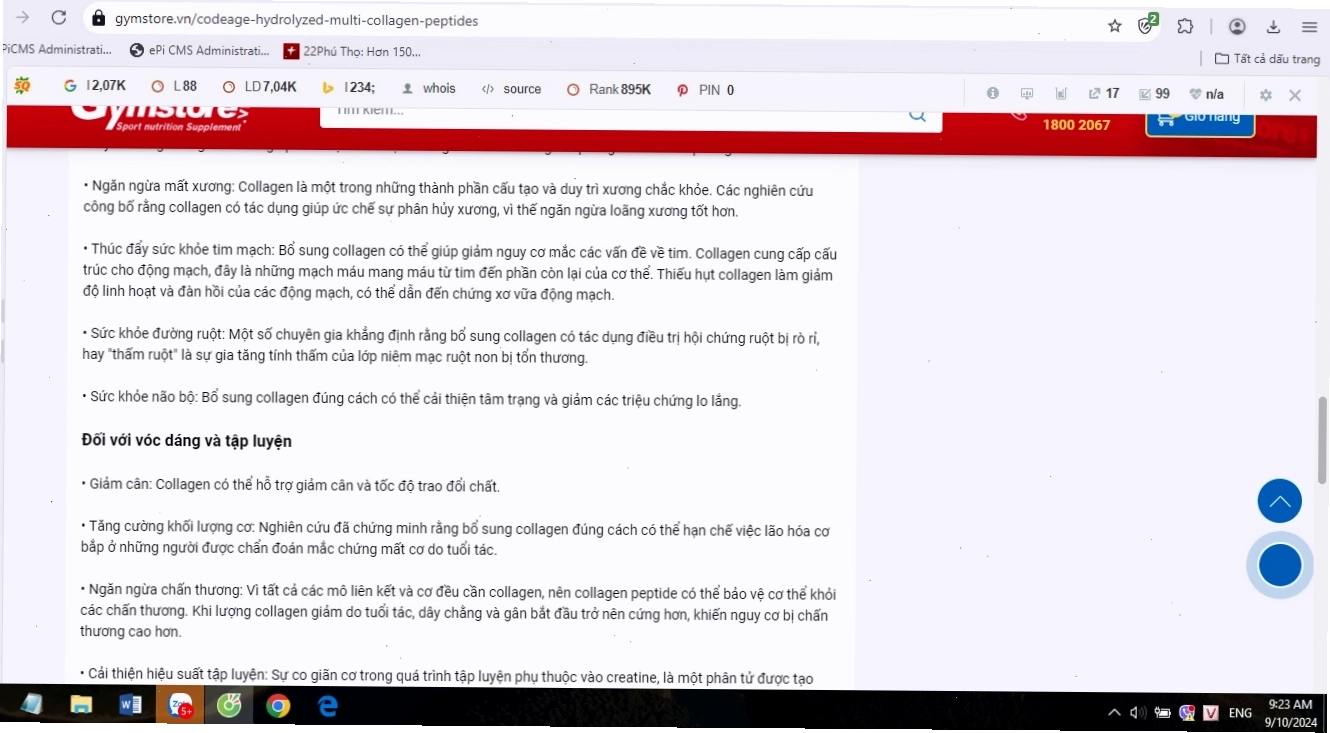The width and height of the screenshot is (1330, 733).
Task: Click the external links count 17
Action: (1104, 94)
